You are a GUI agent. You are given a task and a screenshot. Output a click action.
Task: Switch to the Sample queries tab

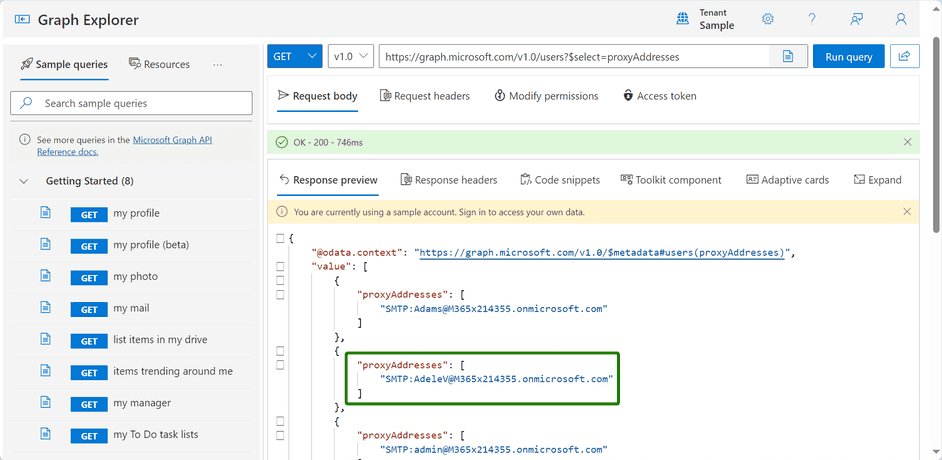pos(64,64)
